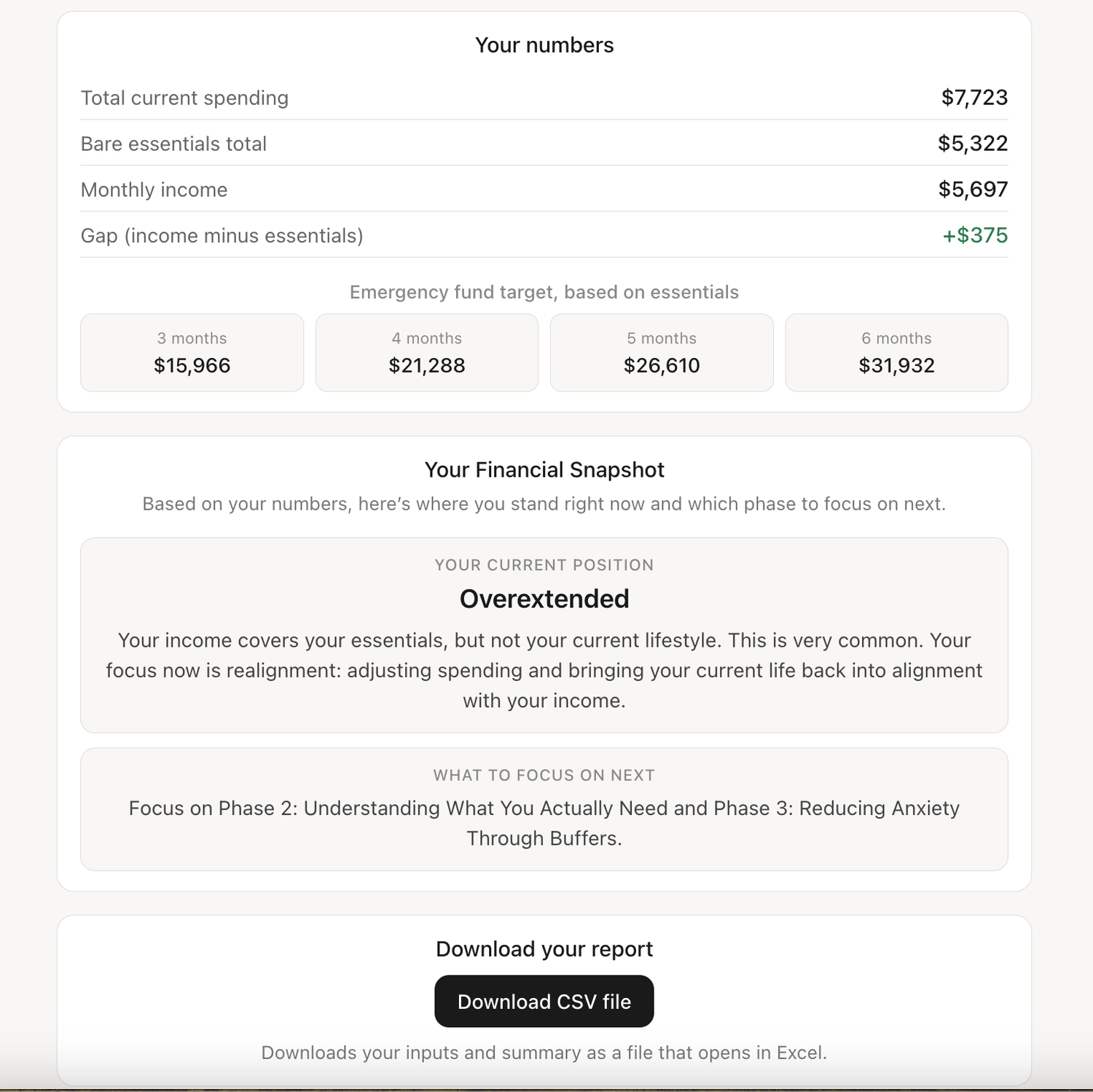Click the Your numbers heading

point(544,45)
